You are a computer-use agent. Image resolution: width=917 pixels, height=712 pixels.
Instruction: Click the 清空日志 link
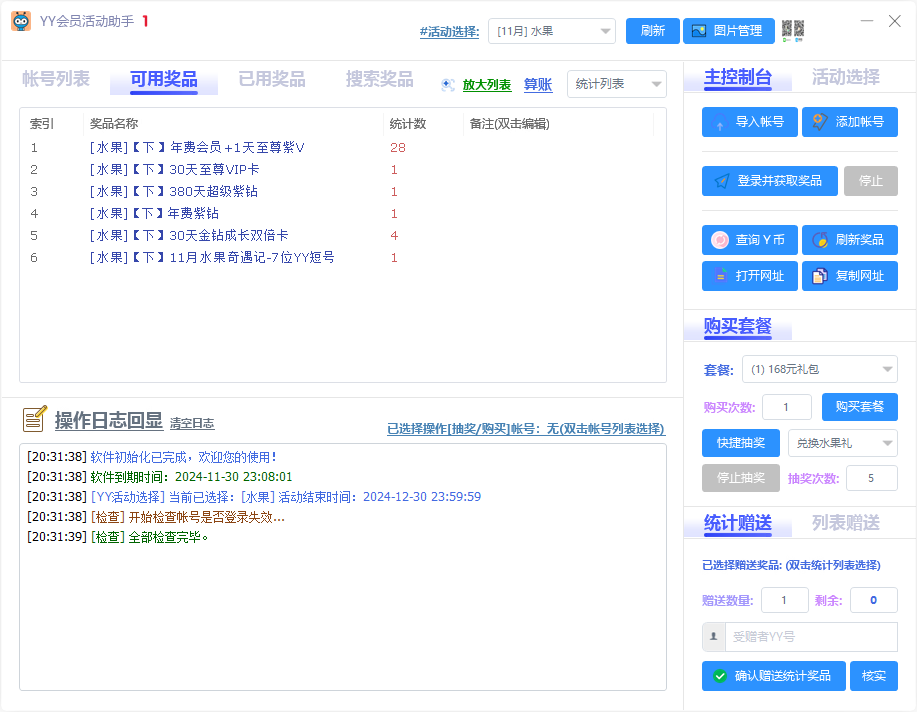(192, 424)
